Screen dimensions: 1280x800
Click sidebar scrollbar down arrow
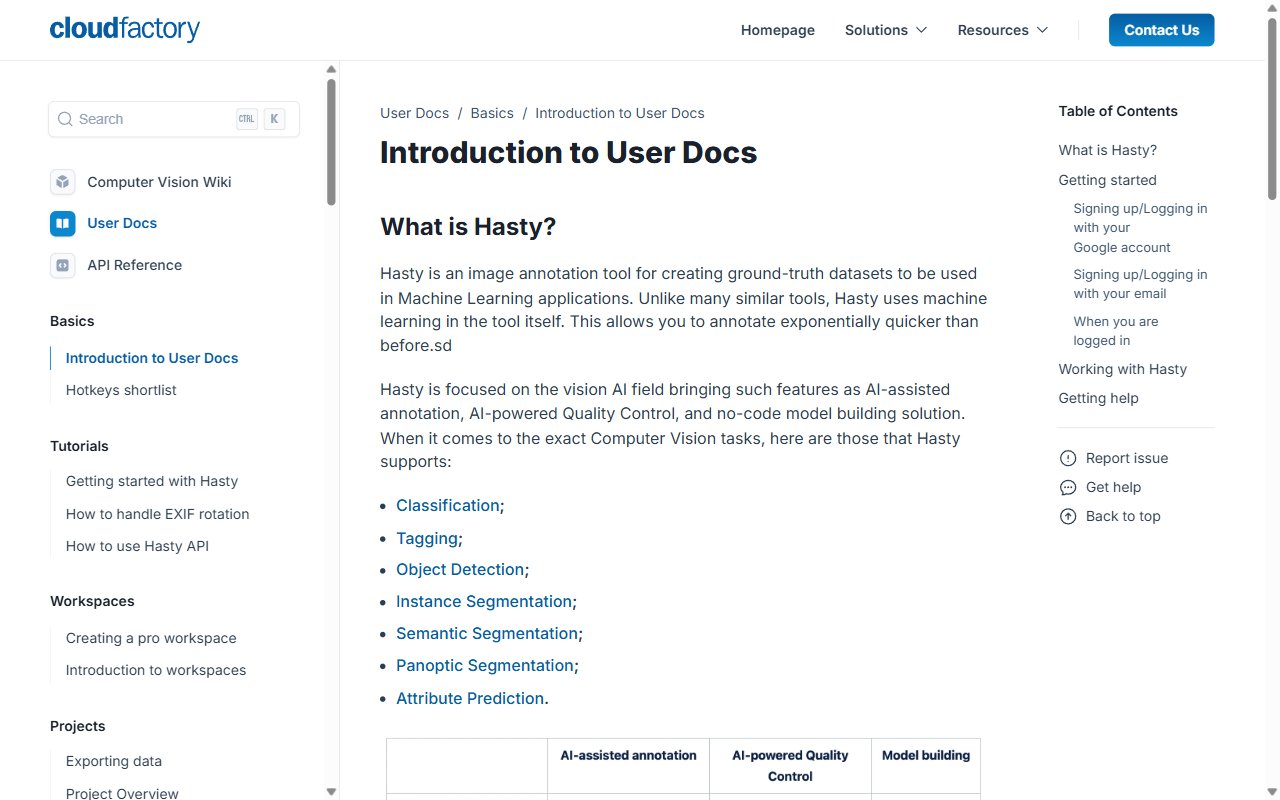[x=331, y=792]
